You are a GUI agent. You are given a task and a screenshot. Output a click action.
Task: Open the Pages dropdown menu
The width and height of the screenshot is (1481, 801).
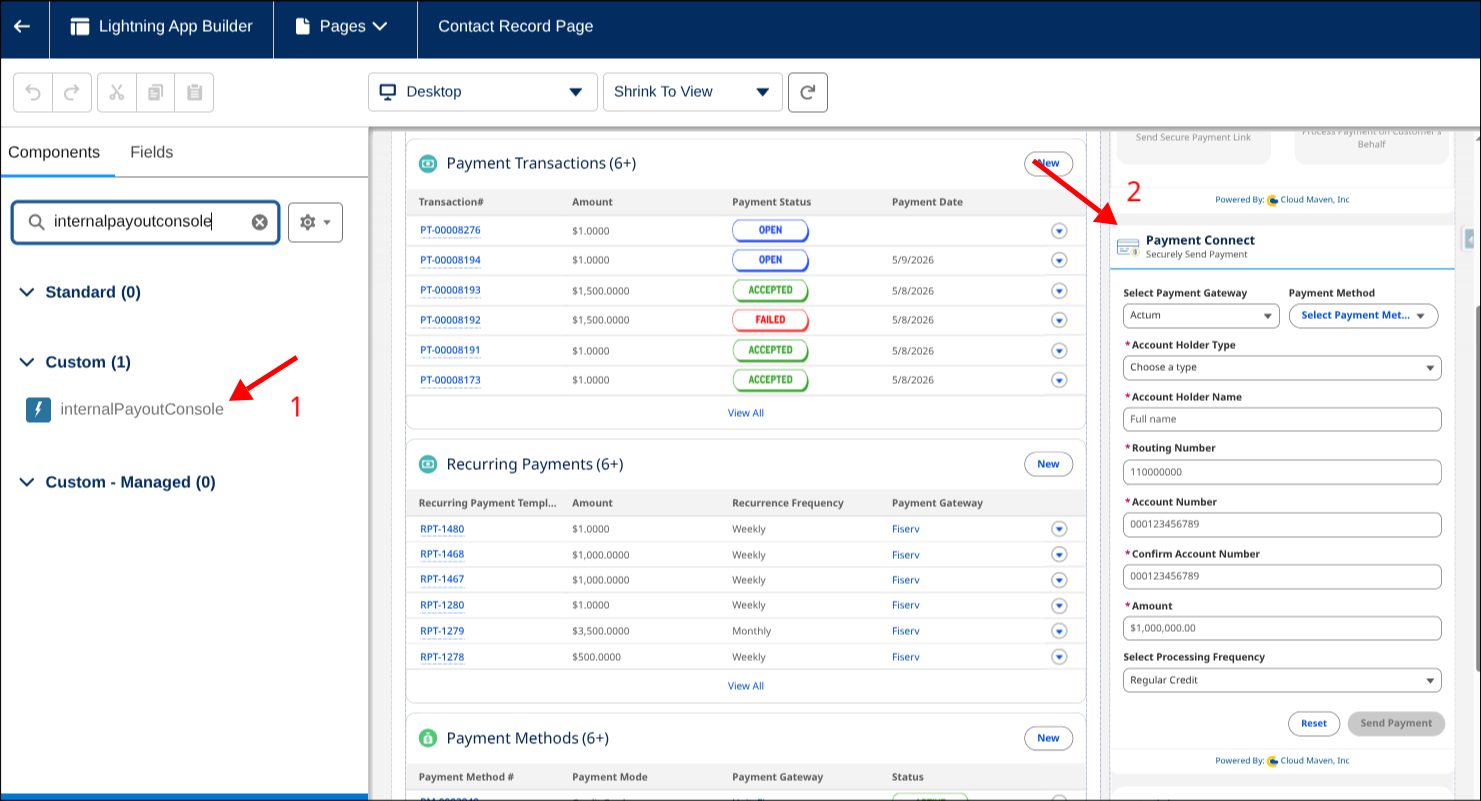(x=342, y=27)
